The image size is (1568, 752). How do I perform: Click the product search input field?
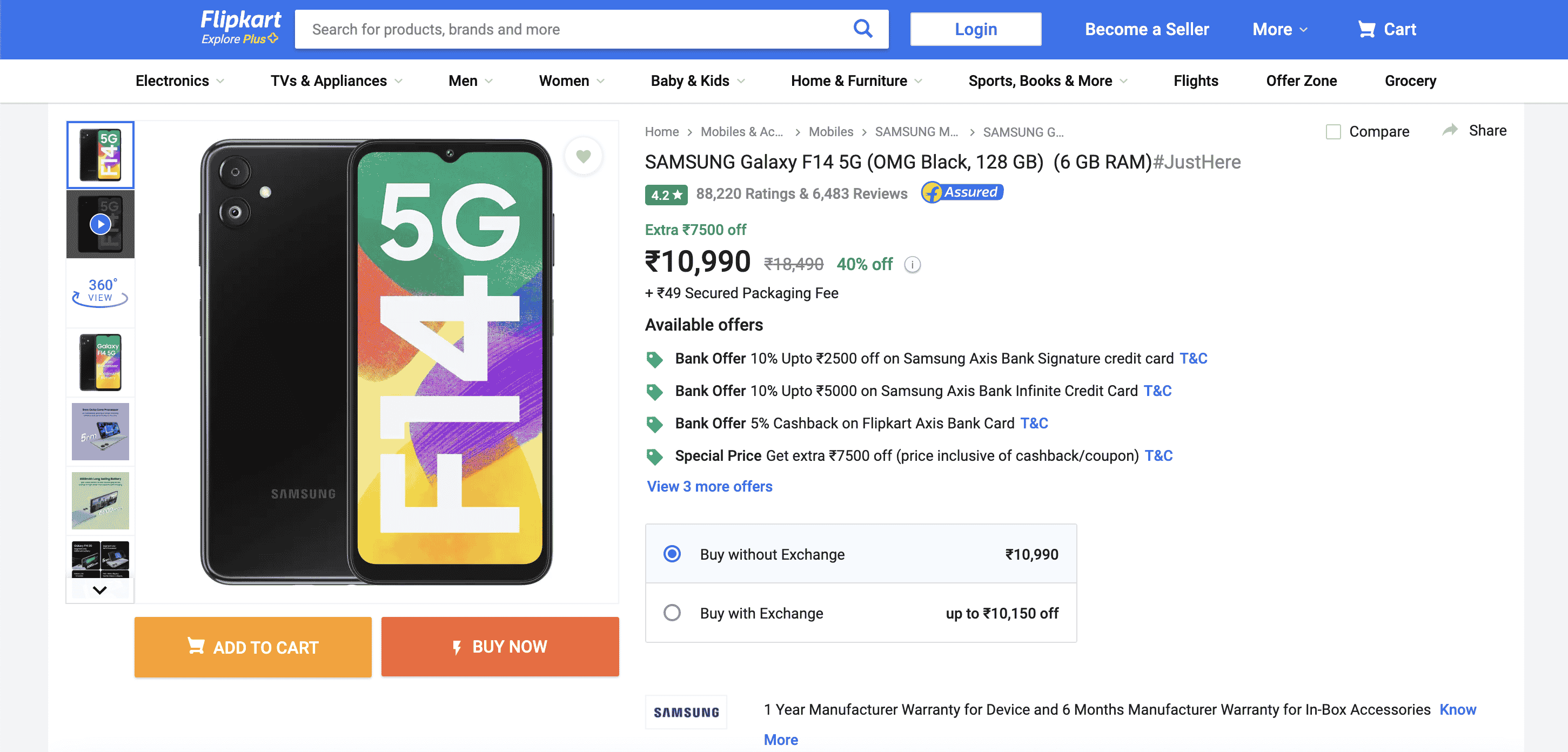(572, 29)
